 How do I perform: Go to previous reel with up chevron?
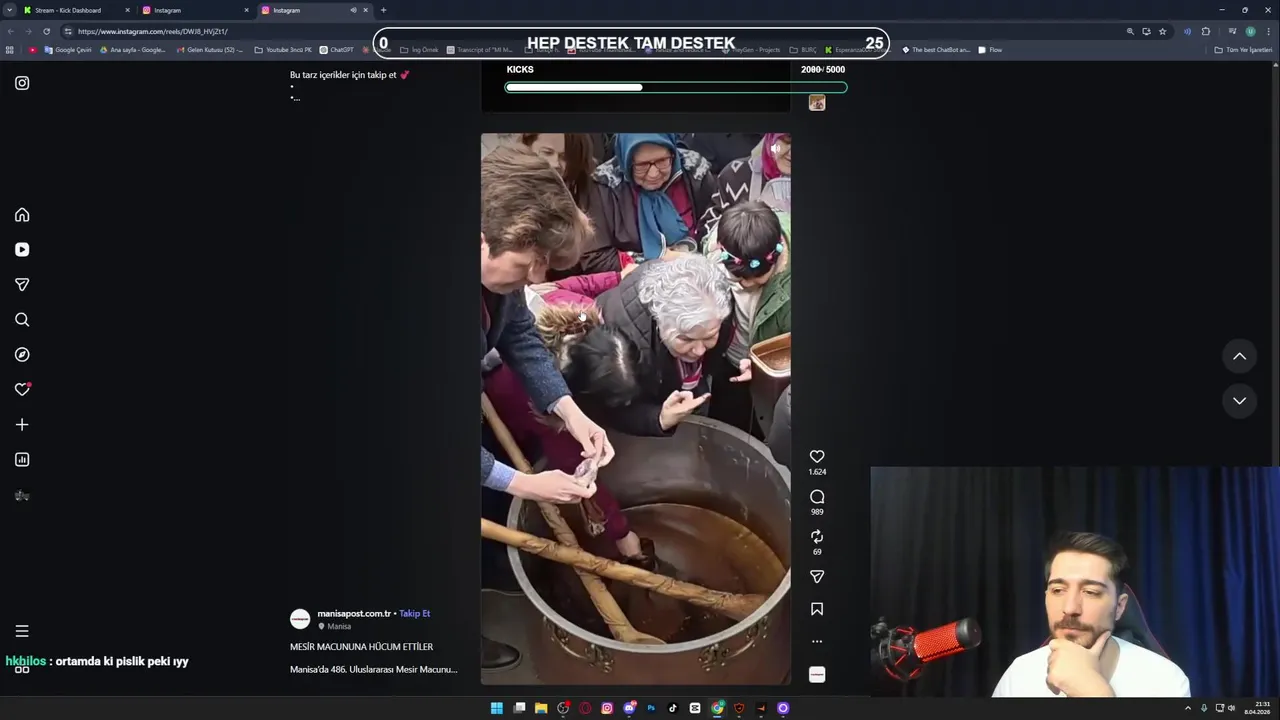[1239, 356]
